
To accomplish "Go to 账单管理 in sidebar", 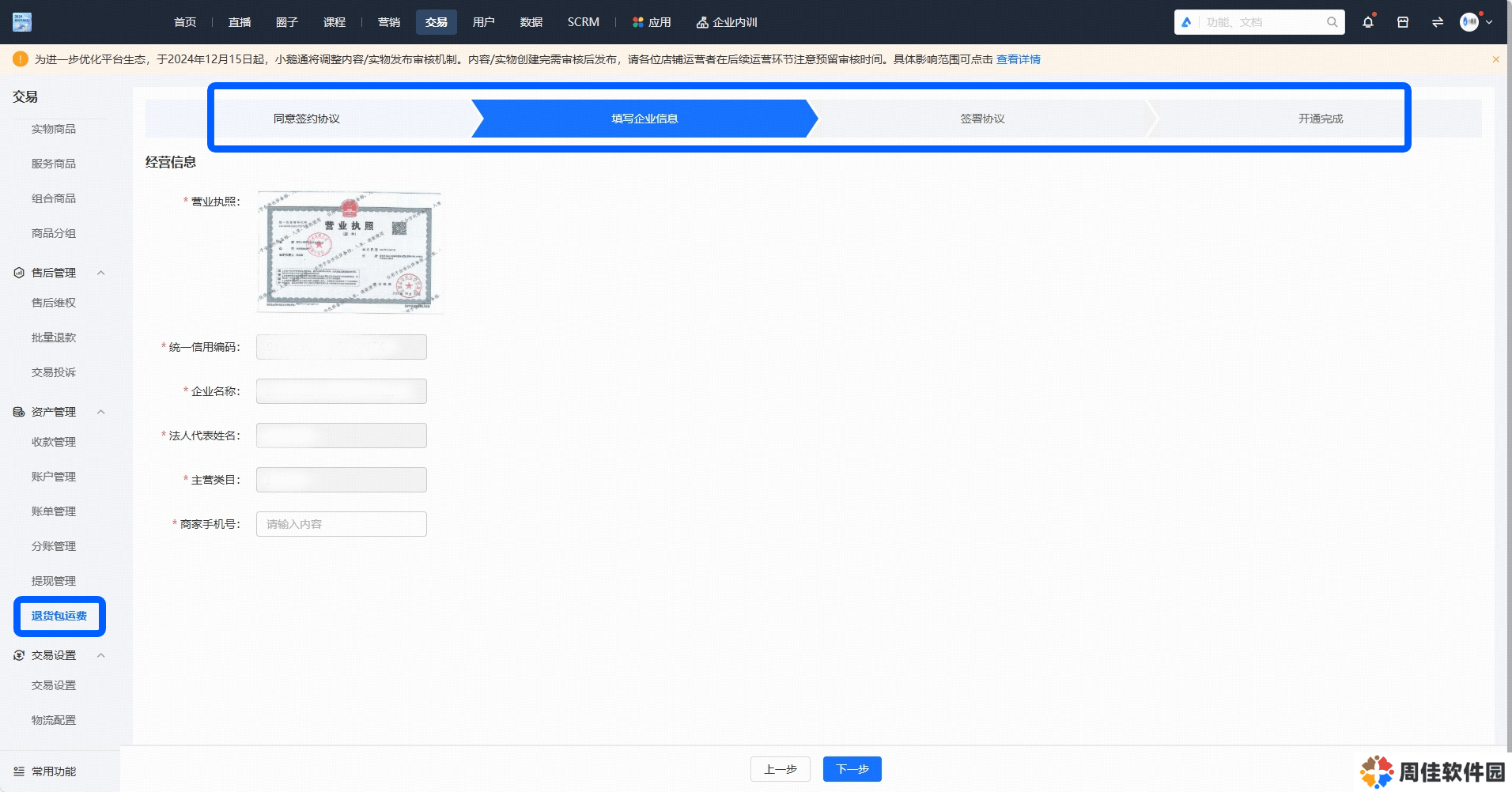I will [54, 511].
